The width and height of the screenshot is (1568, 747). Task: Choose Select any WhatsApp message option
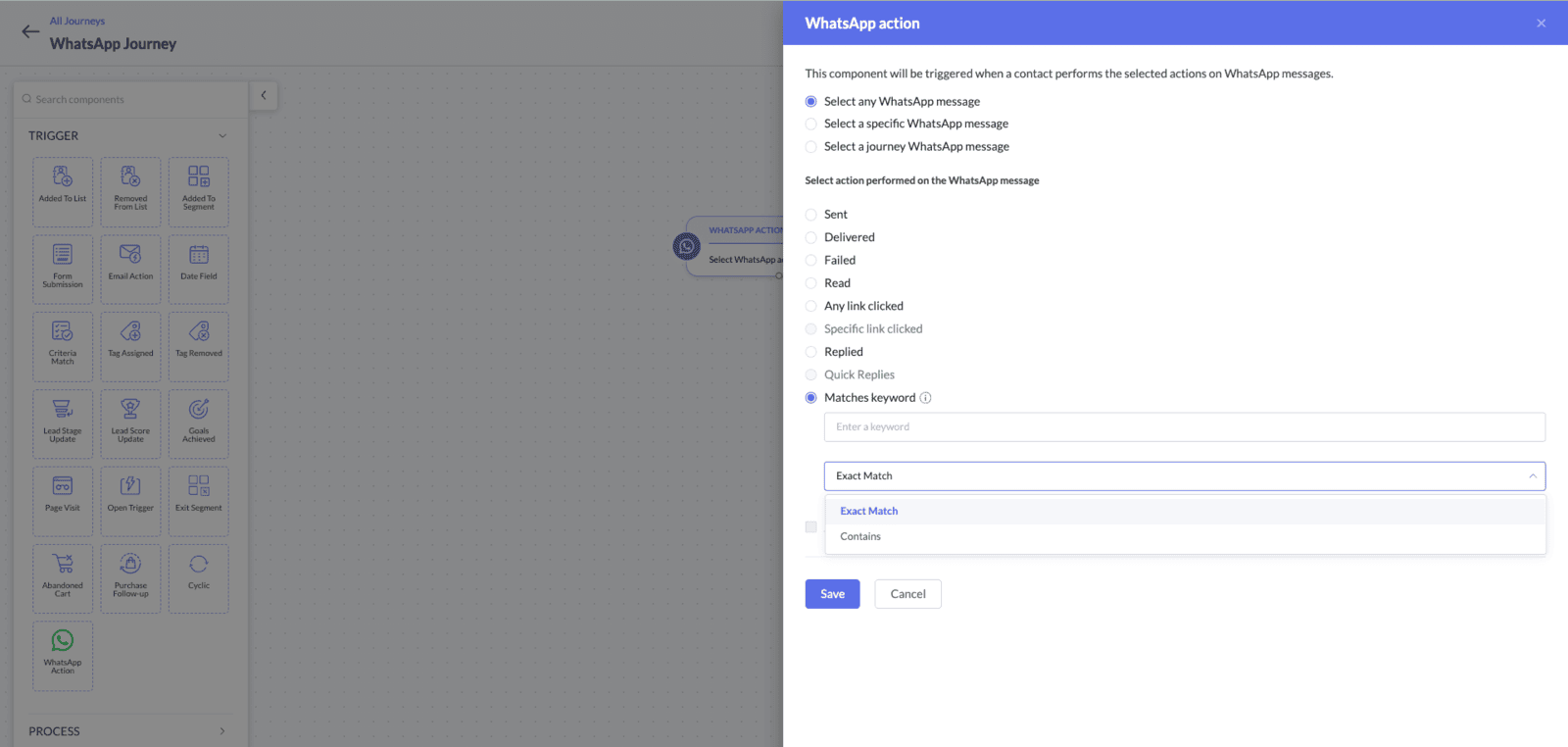[x=810, y=101]
